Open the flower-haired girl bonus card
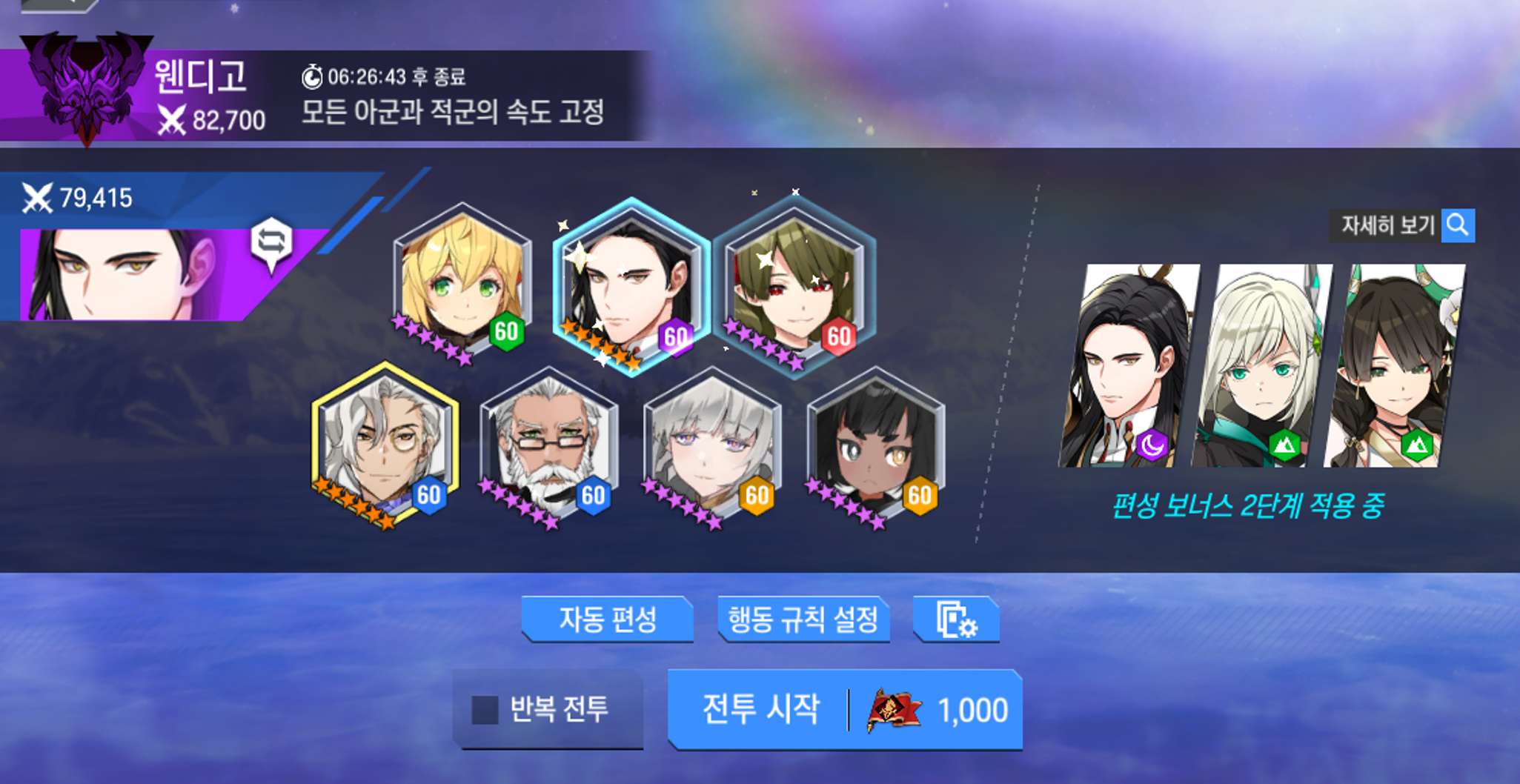 pos(1395,365)
